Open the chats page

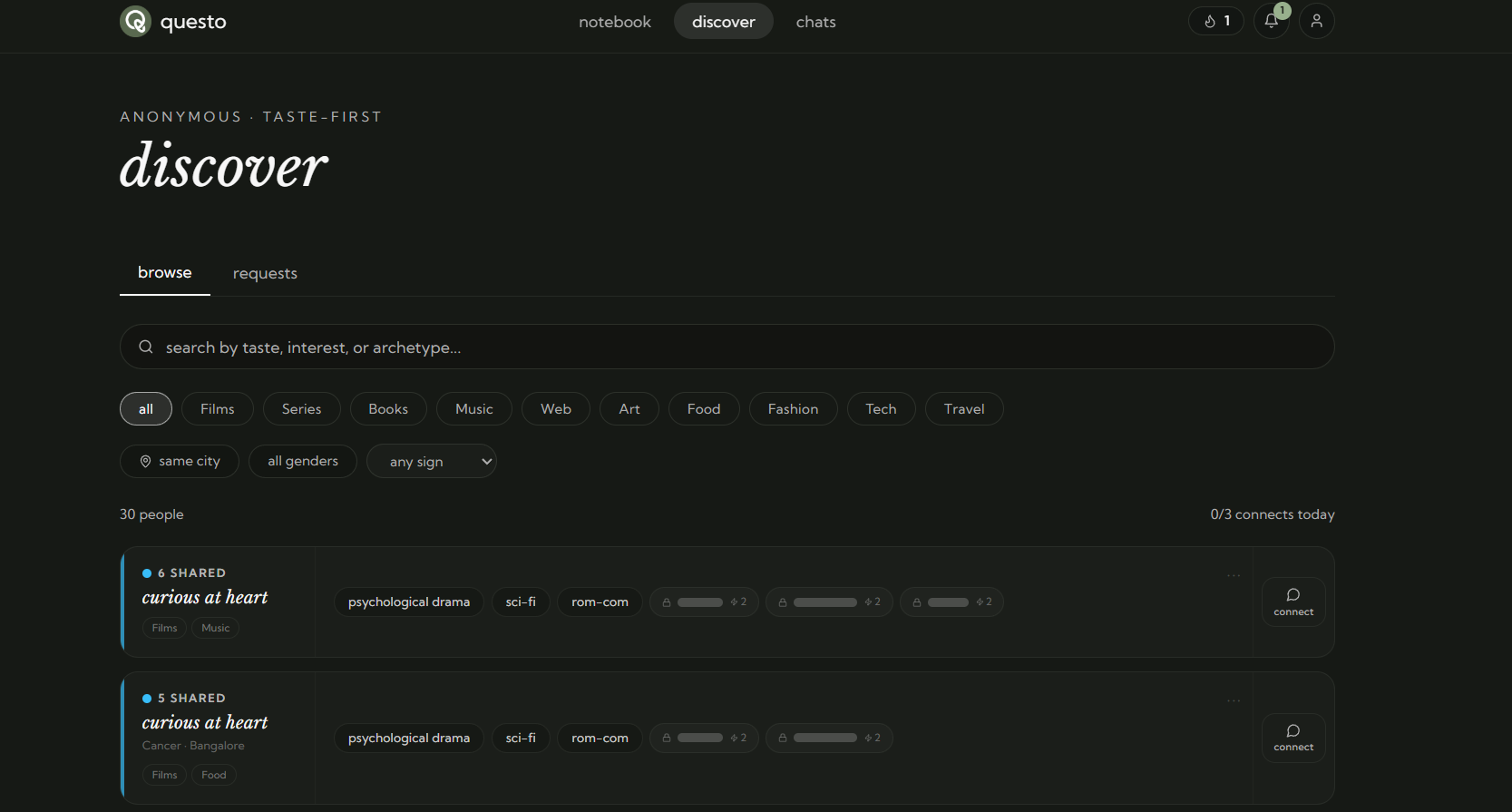816,22
